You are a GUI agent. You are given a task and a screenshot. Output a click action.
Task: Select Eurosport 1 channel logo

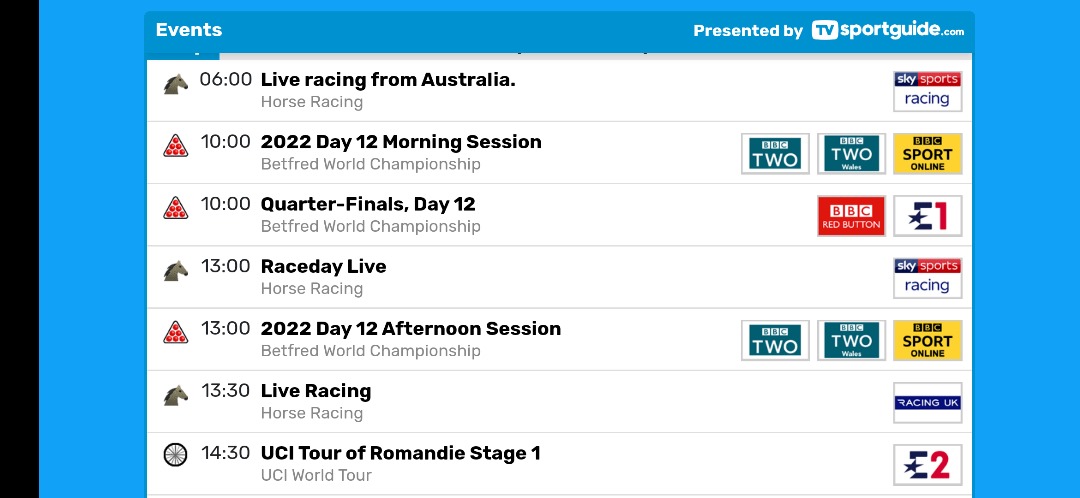pyautogui.click(x=927, y=215)
